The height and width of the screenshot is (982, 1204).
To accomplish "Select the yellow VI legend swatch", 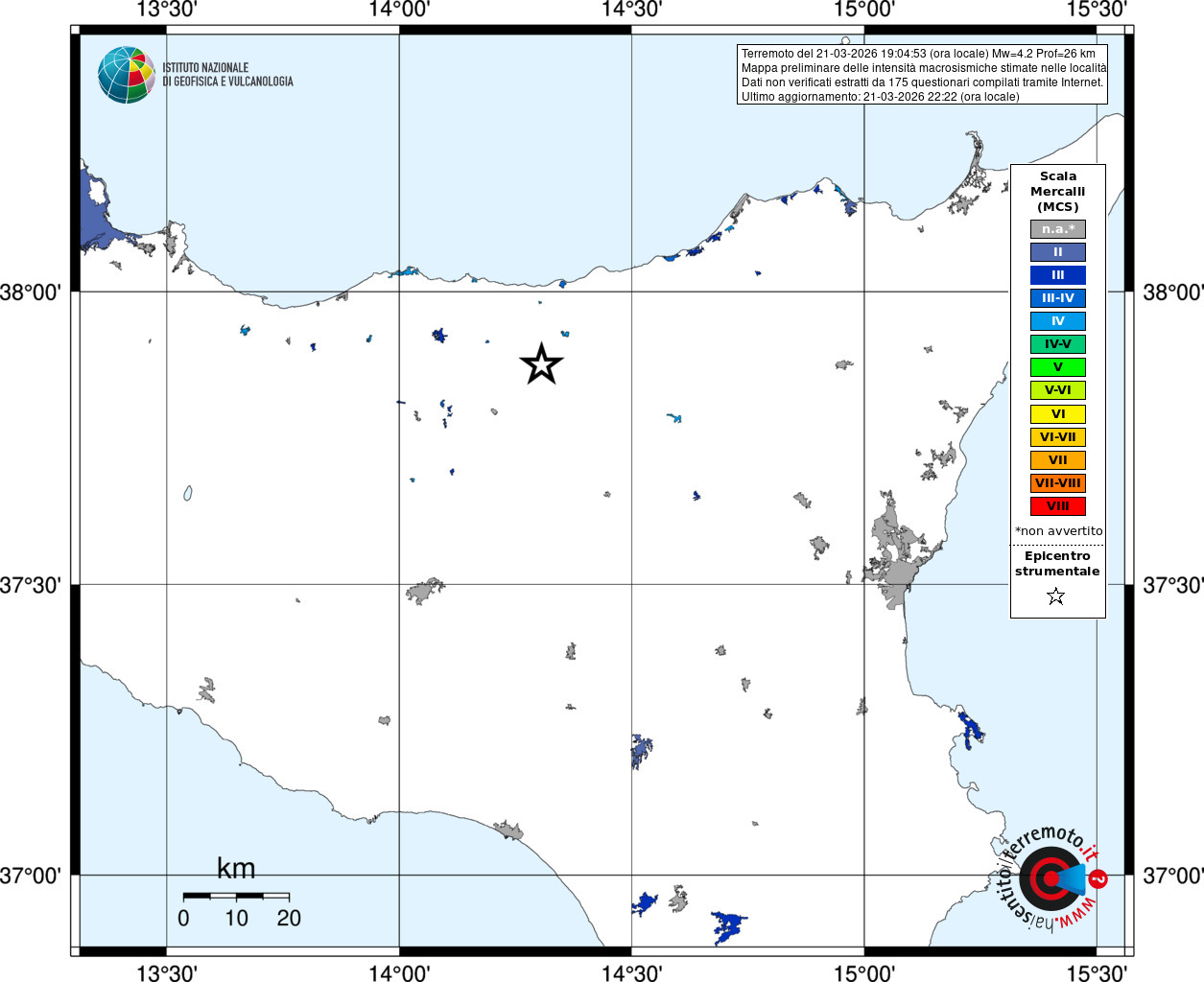I will click(x=1058, y=414).
